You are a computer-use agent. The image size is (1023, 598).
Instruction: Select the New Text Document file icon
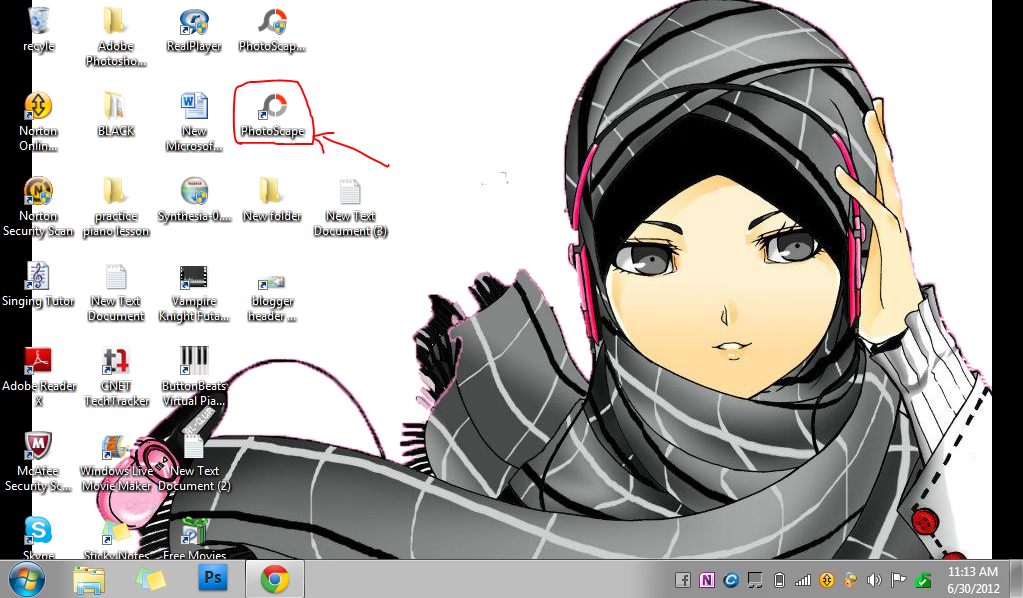(115, 292)
